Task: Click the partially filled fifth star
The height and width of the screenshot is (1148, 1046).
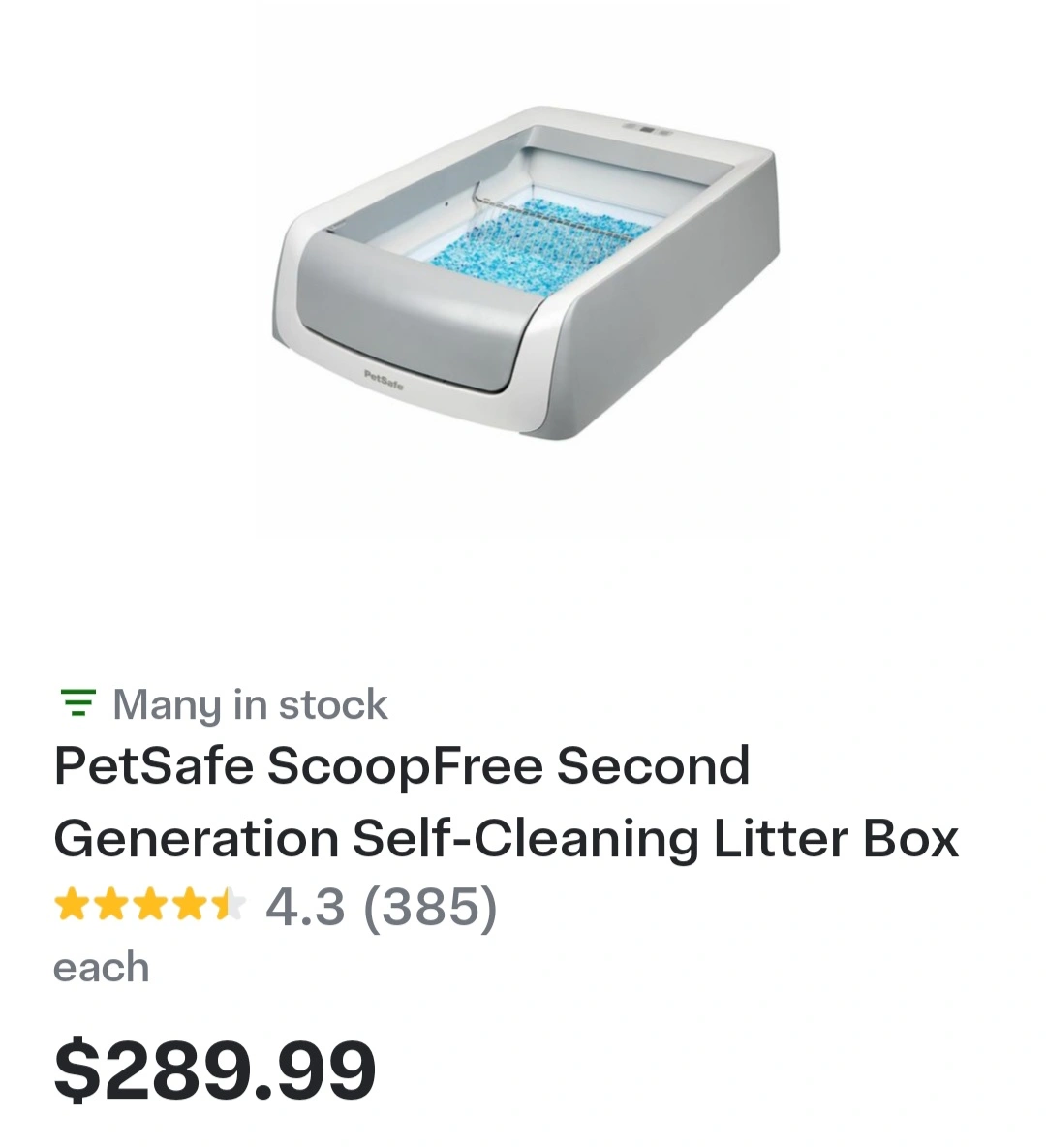Action: (230, 904)
